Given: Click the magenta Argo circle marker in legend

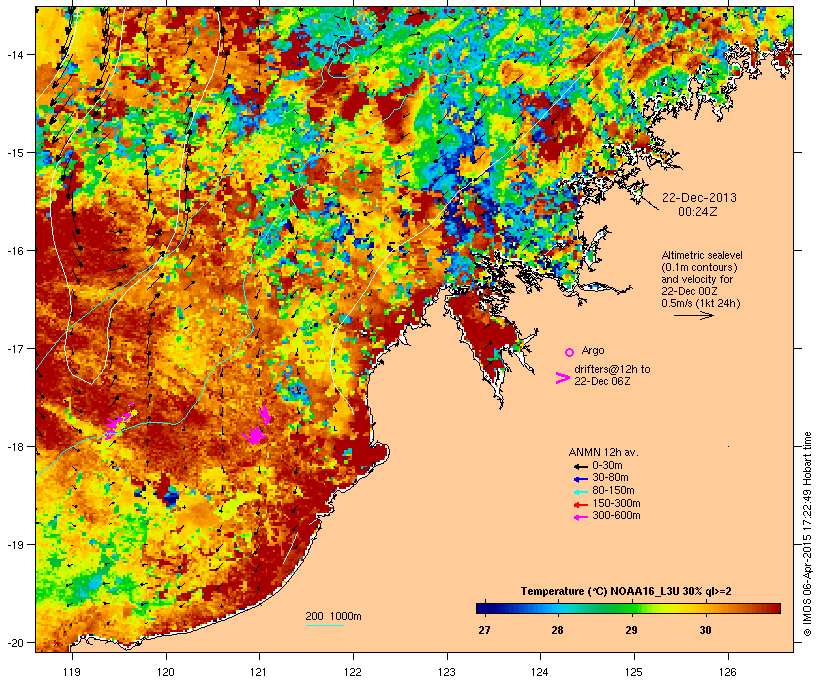Looking at the screenshot, I should [x=569, y=353].
